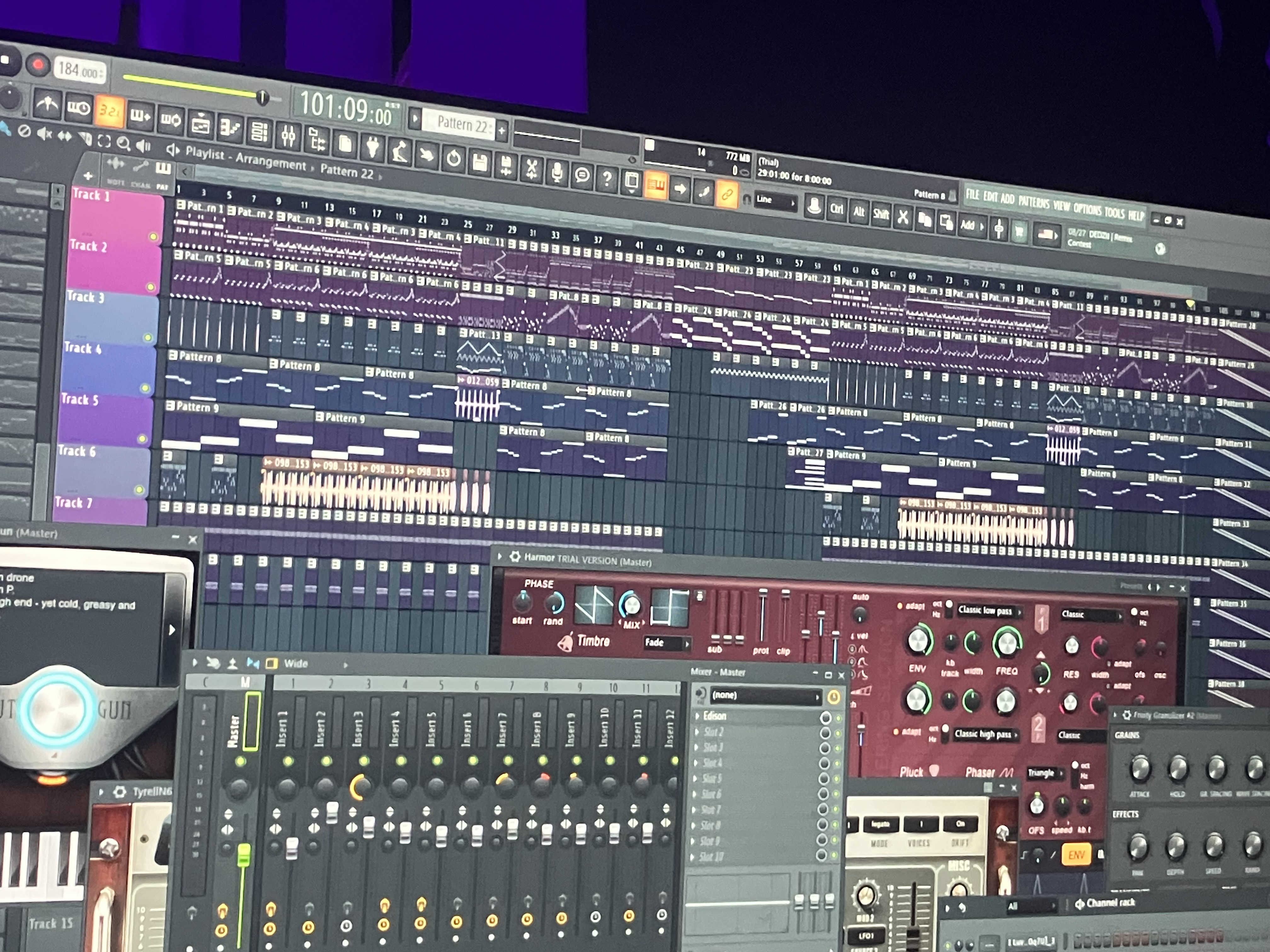Click the Undo history circular arrow icon

coord(453,159)
